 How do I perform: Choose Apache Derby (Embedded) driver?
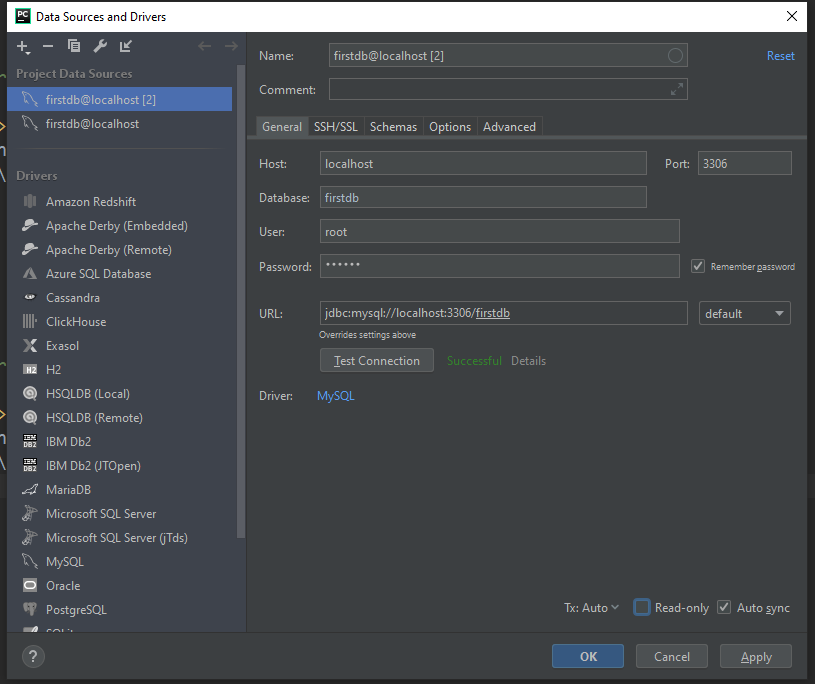click(x=120, y=226)
